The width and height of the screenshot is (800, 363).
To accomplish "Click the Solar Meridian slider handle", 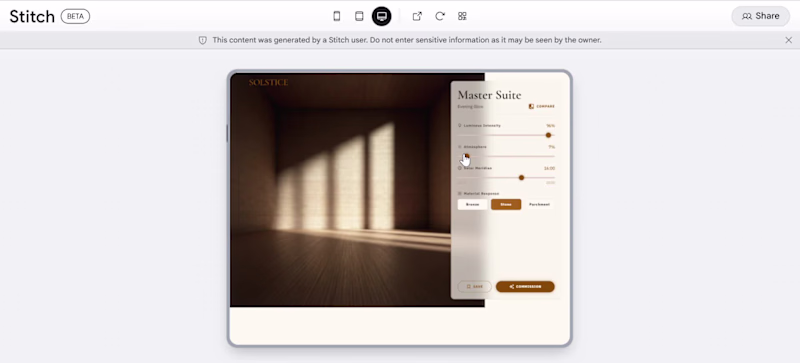I will [521, 178].
